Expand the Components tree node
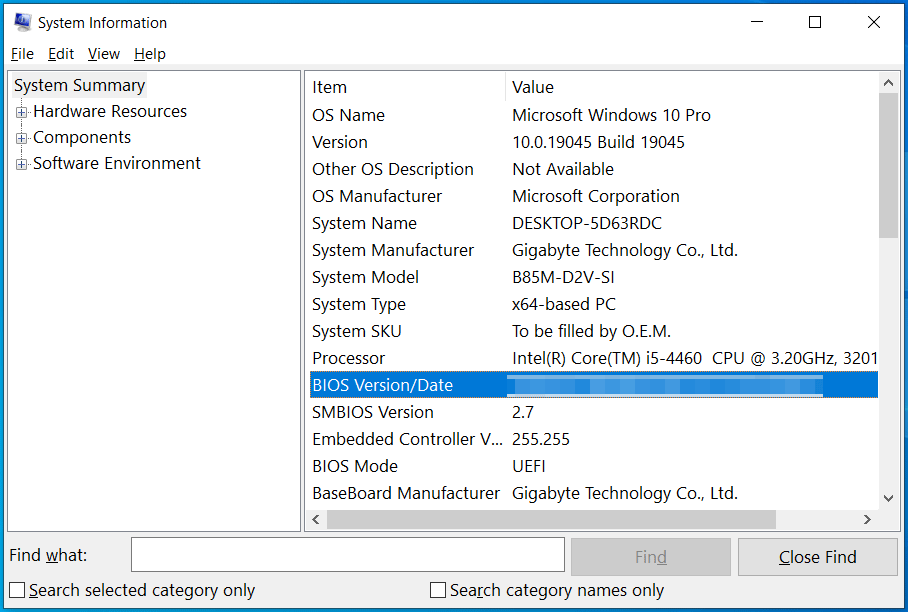This screenshot has height=612, width=908. 21,137
